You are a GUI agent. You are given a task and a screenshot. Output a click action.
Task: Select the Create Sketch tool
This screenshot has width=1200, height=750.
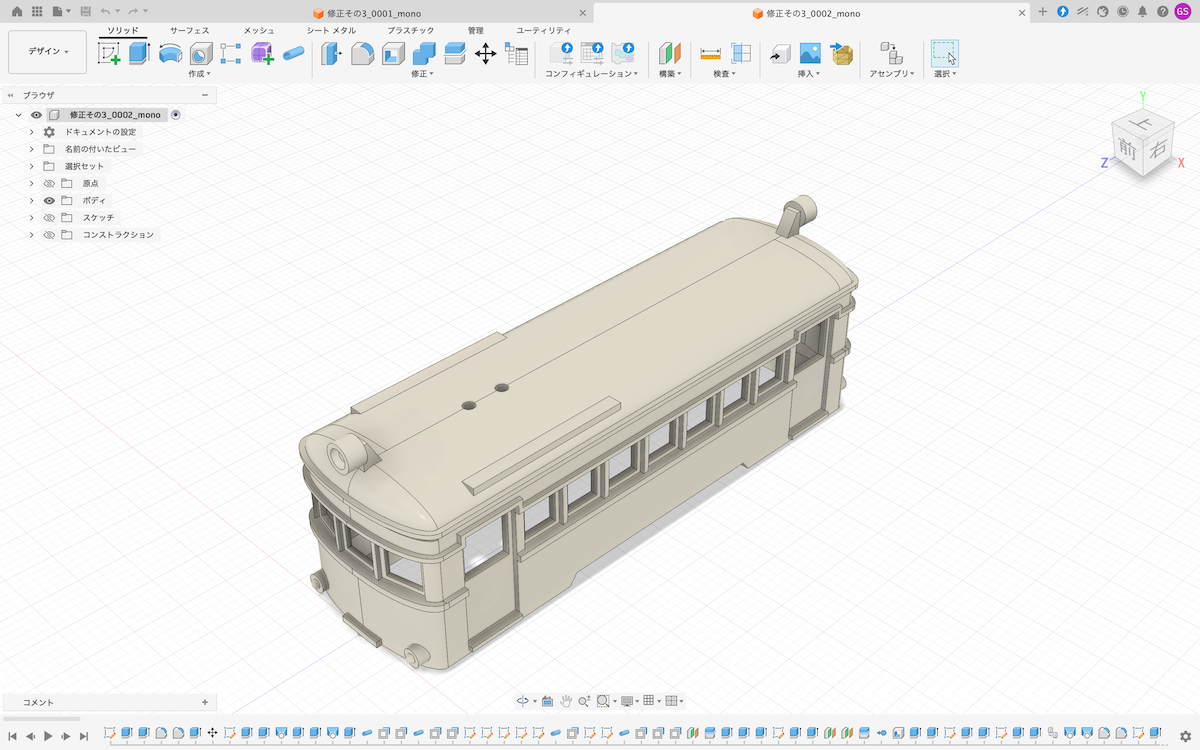pyautogui.click(x=109, y=54)
